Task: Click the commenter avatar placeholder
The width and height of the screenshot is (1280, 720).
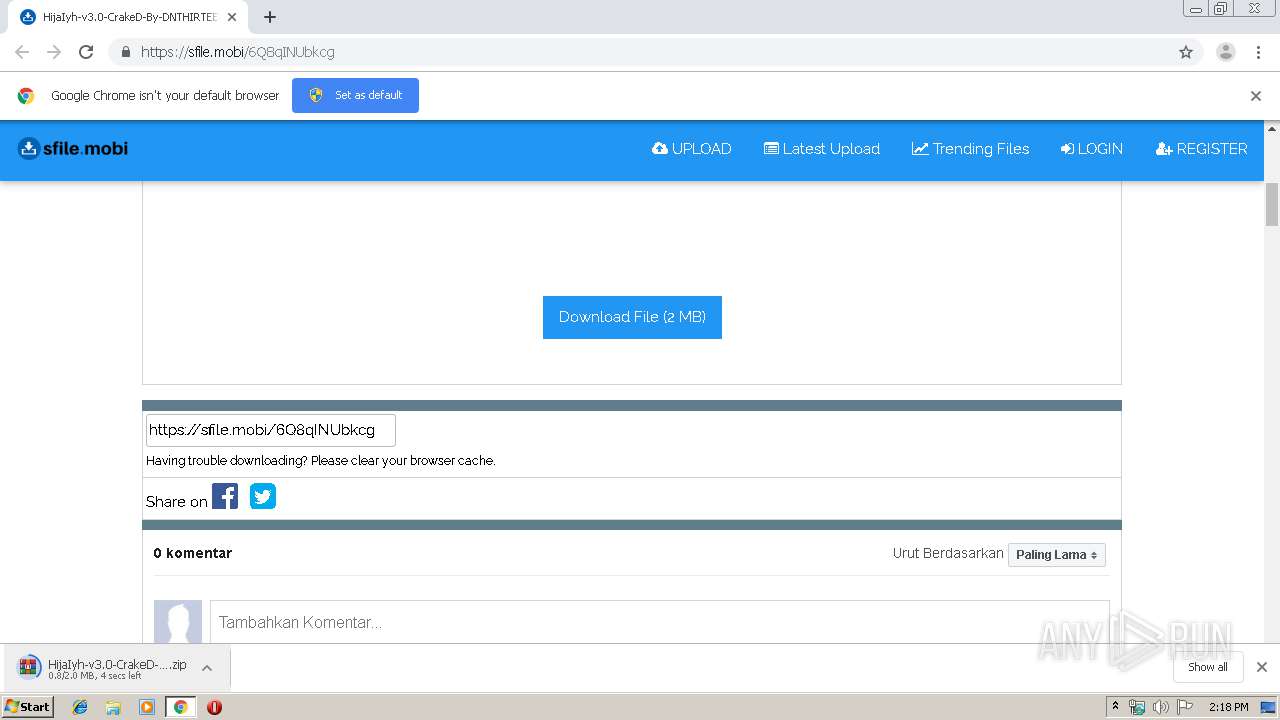Action: (178, 622)
